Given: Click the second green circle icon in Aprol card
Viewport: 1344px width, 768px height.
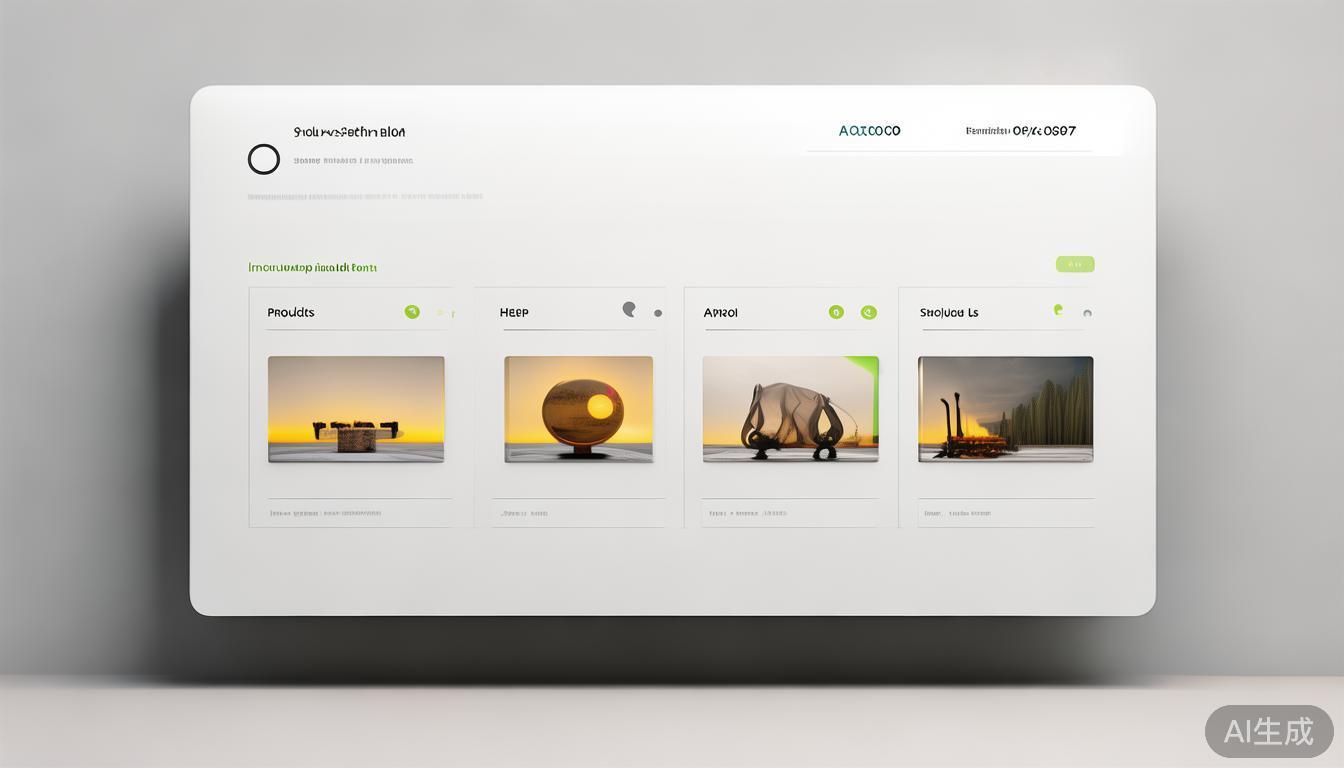Looking at the screenshot, I should (868, 312).
